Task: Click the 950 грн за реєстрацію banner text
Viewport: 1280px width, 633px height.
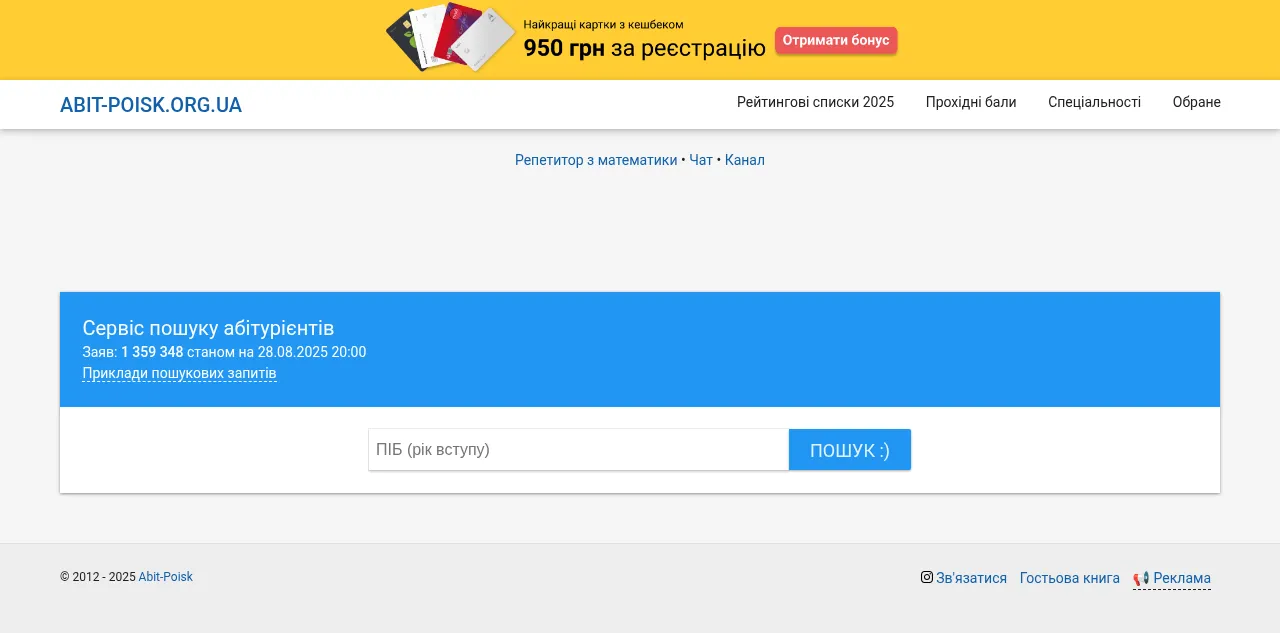Action: 645,47
